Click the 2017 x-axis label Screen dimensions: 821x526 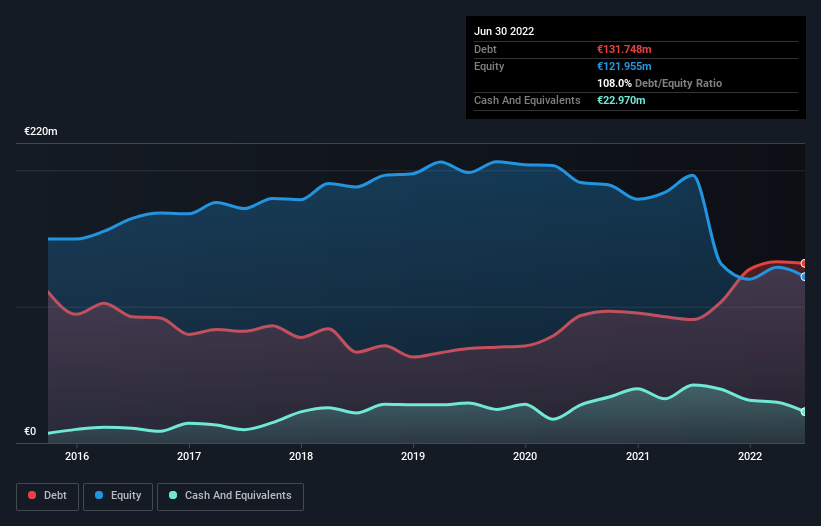pos(189,456)
